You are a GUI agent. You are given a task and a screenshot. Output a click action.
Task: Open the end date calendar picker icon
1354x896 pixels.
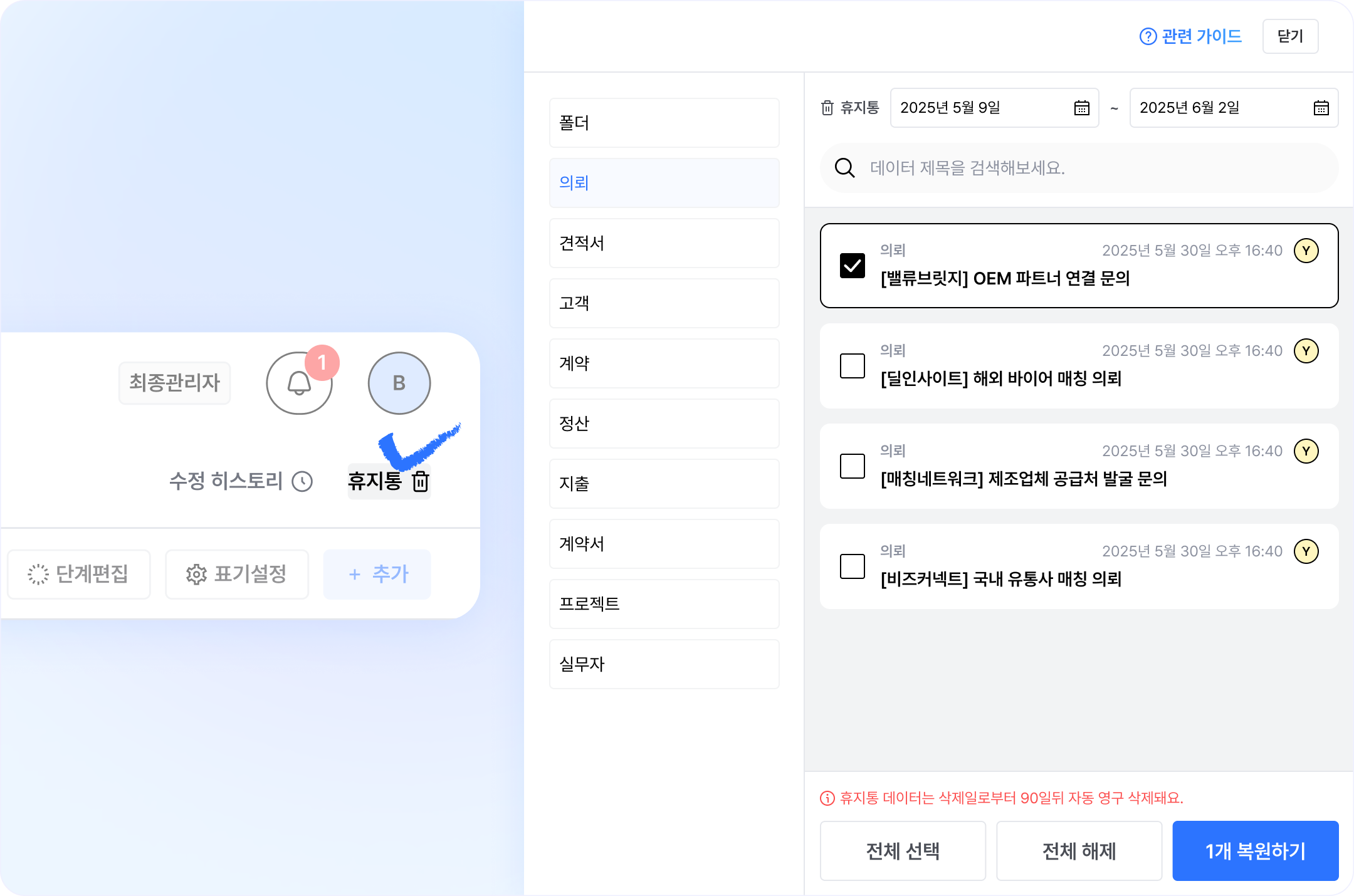pos(1321,108)
